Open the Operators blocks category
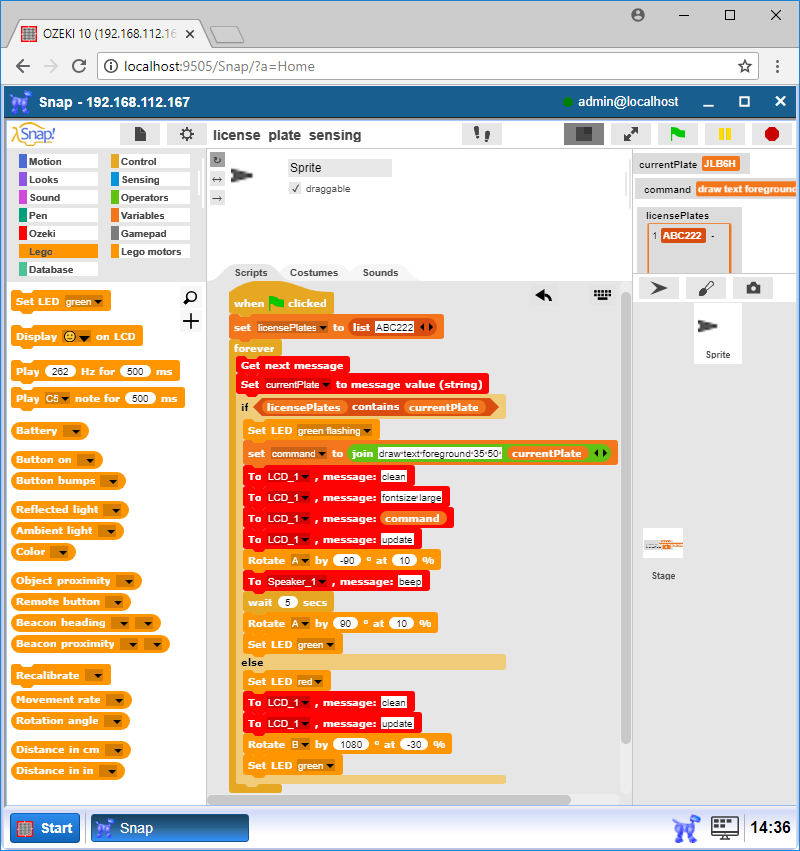This screenshot has height=851, width=800. (150, 197)
